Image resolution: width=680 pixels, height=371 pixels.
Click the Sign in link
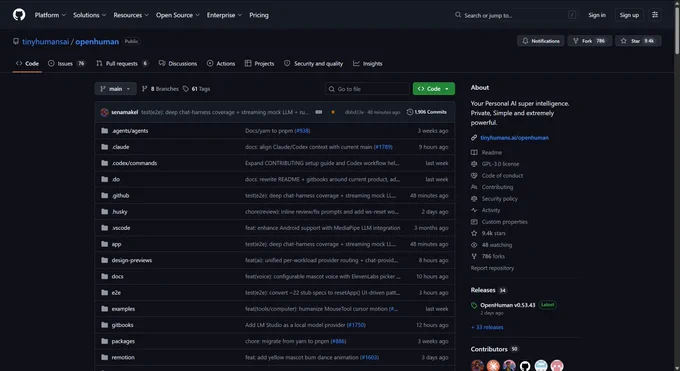(597, 15)
